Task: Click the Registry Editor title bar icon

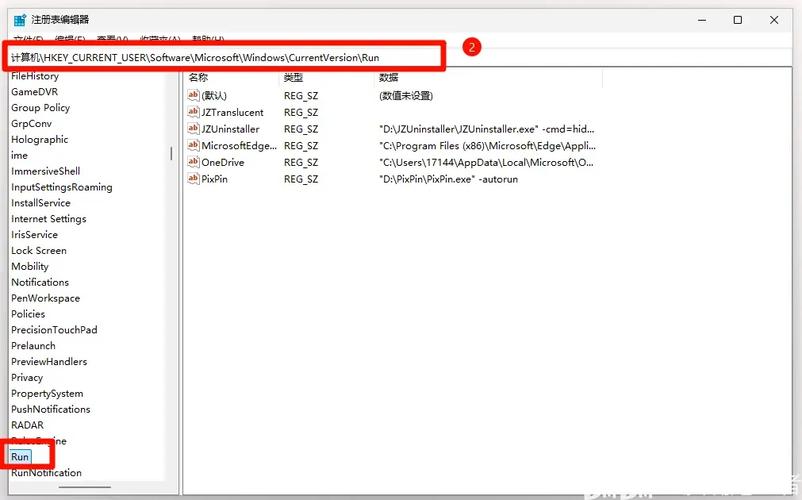Action: point(18,19)
